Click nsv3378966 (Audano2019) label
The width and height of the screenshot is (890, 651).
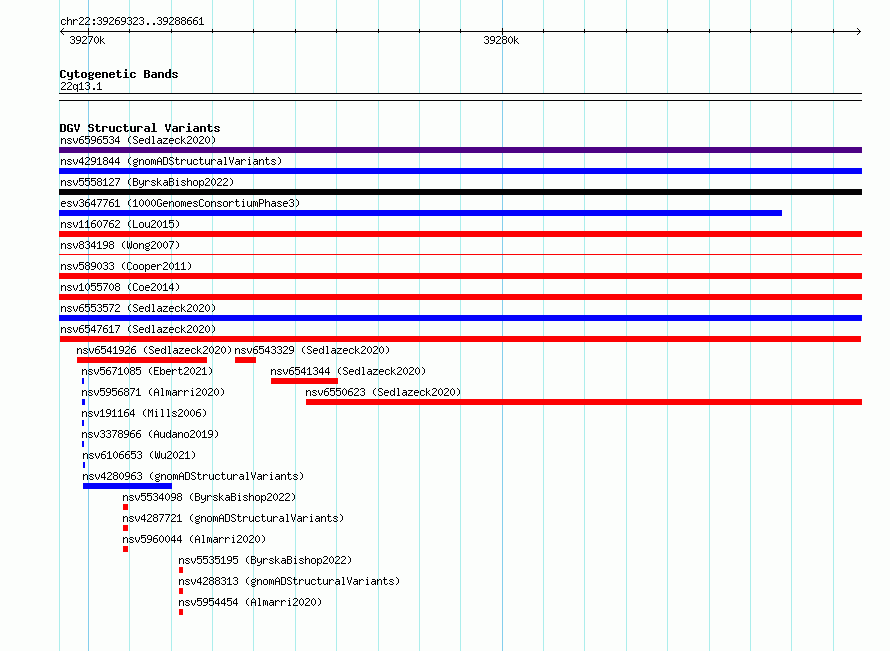click(150, 434)
